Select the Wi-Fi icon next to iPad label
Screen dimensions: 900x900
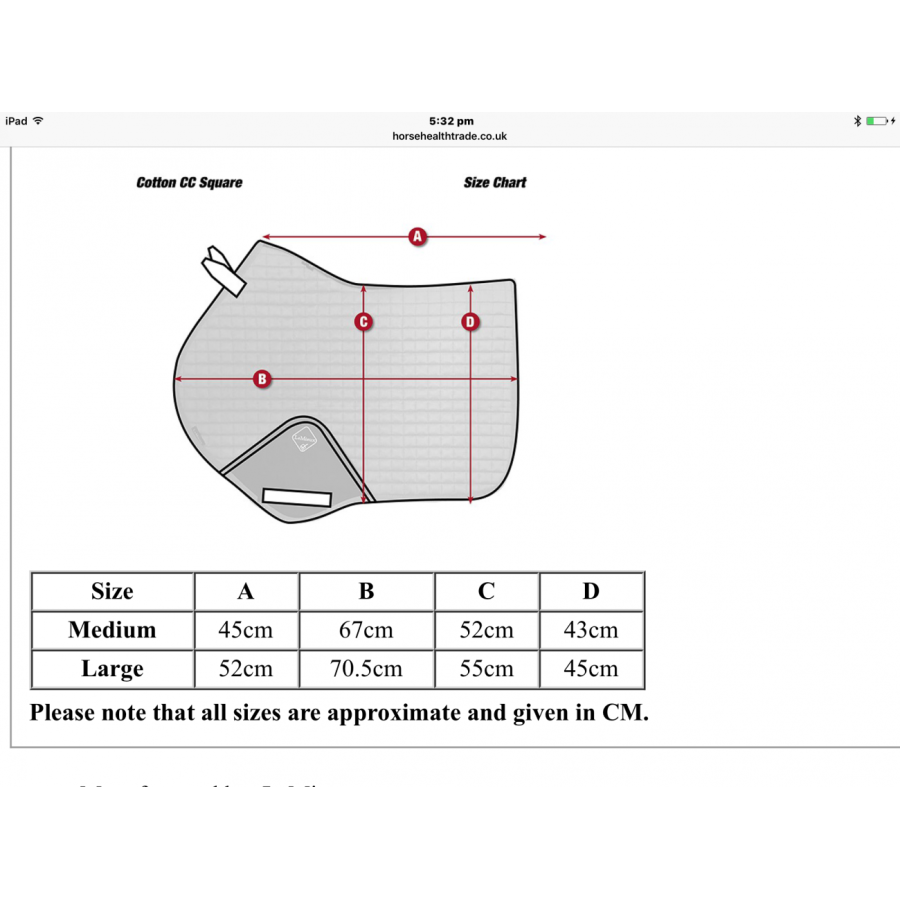pos(40,120)
